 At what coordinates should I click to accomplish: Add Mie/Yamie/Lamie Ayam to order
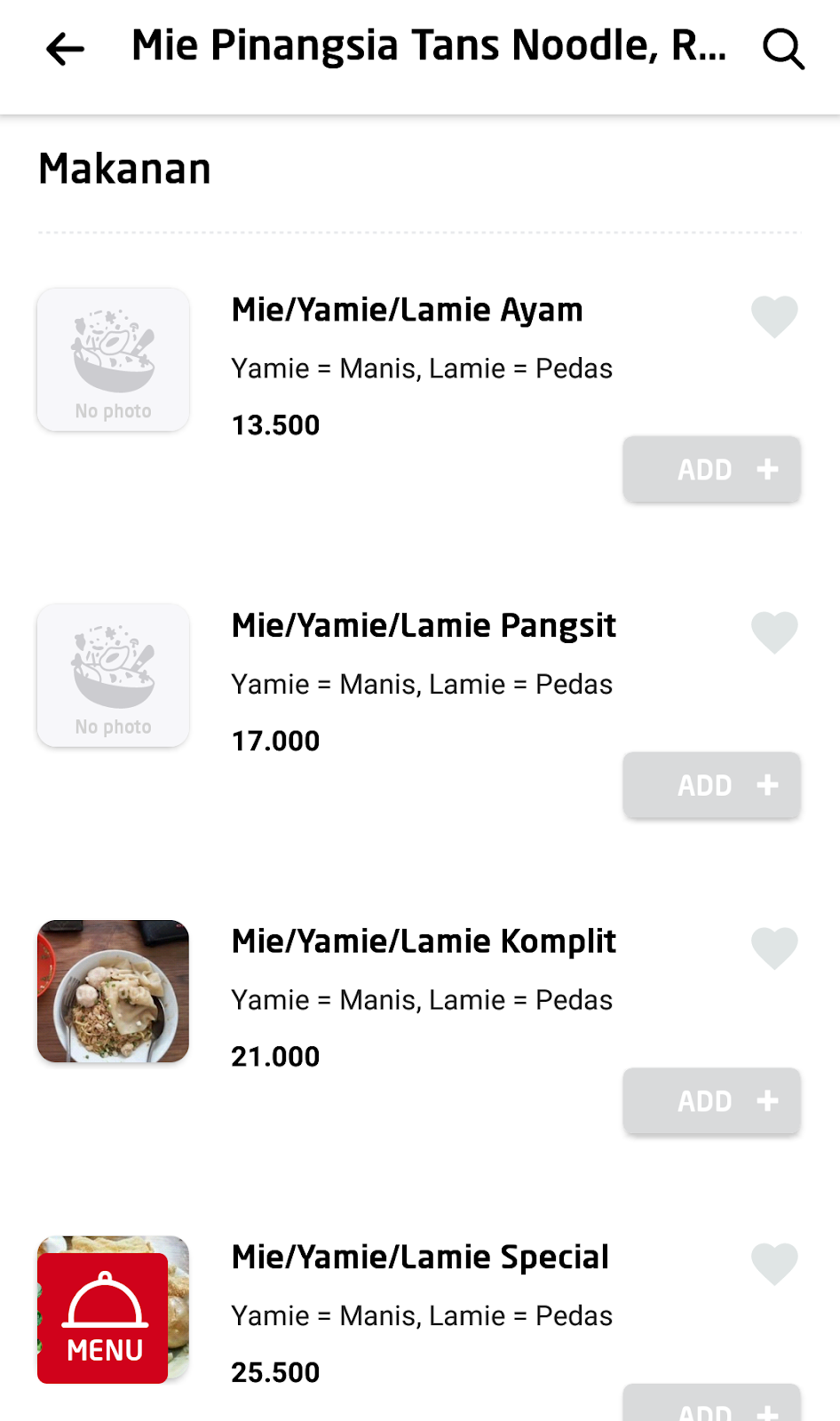coord(711,470)
